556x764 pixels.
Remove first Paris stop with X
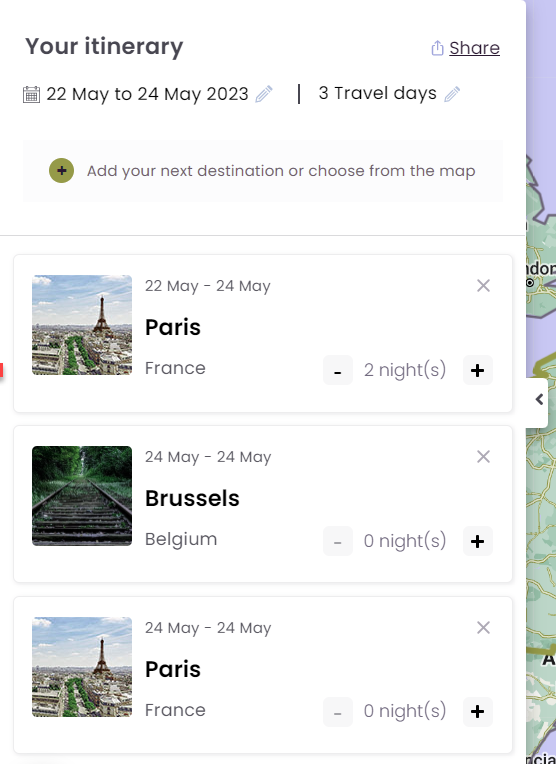pyautogui.click(x=483, y=286)
